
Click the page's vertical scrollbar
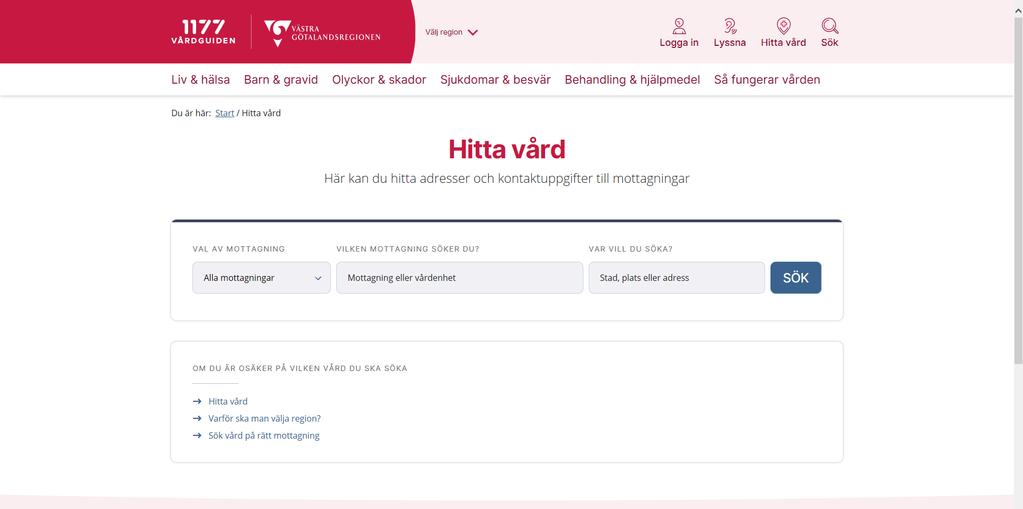(x=1018, y=189)
